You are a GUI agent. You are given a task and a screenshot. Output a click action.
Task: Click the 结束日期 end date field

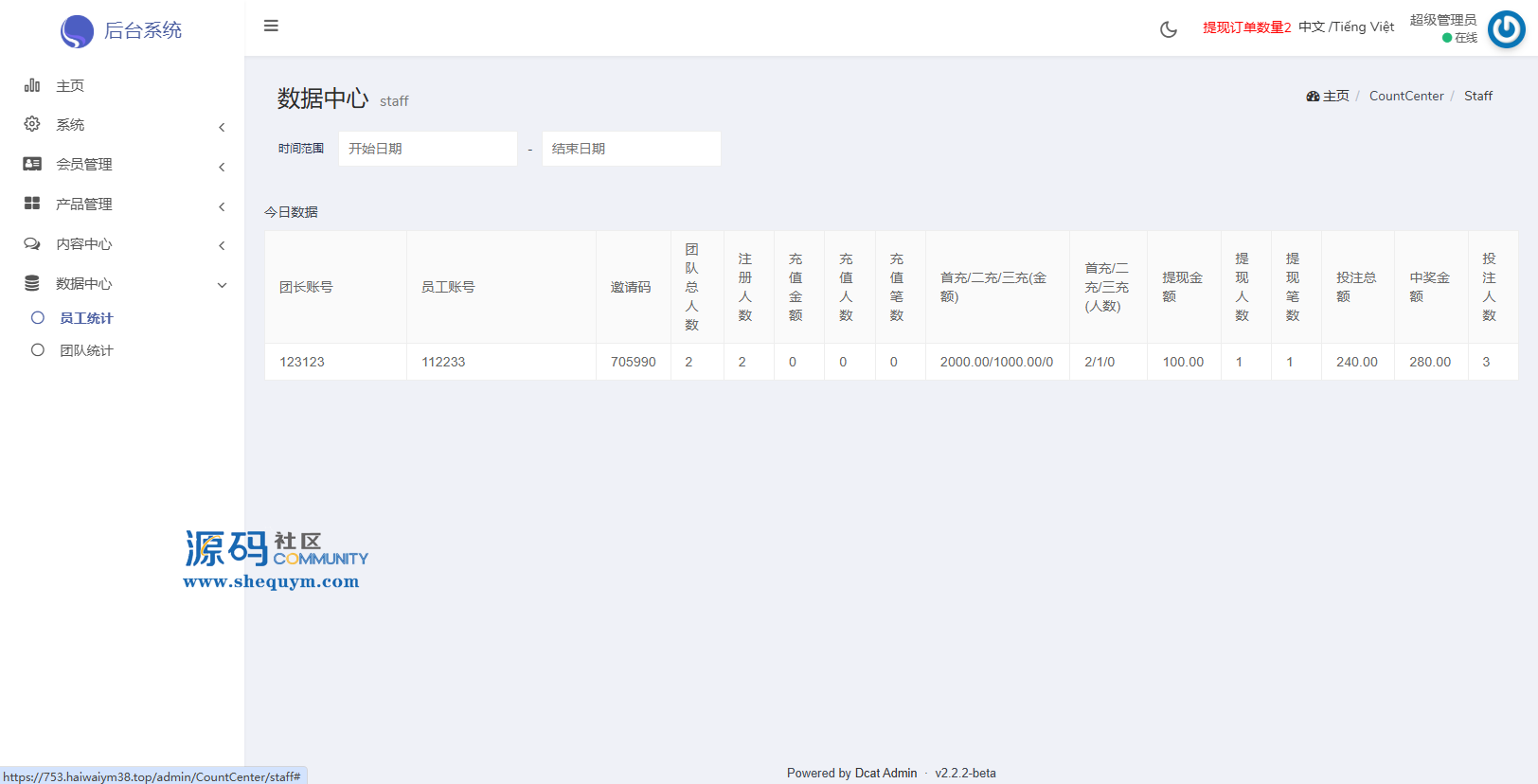click(632, 149)
